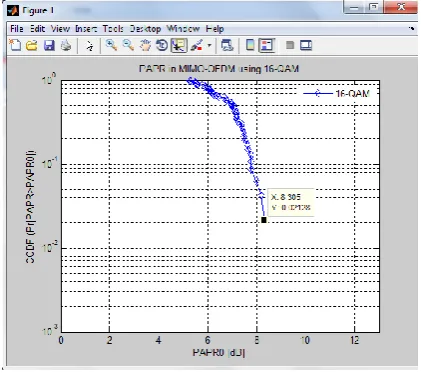Activate the Zoom In tool
The width and height of the screenshot is (421, 374).
pos(111,45)
